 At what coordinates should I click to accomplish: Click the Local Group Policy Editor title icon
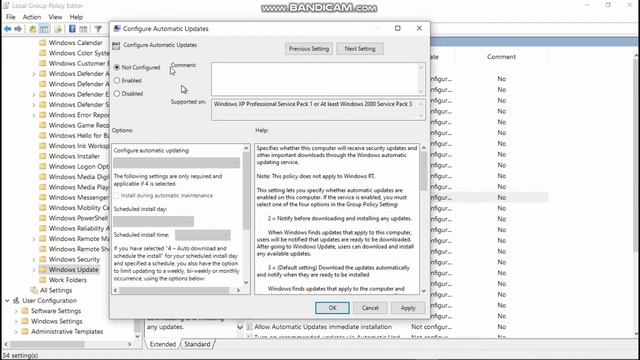[6, 6]
